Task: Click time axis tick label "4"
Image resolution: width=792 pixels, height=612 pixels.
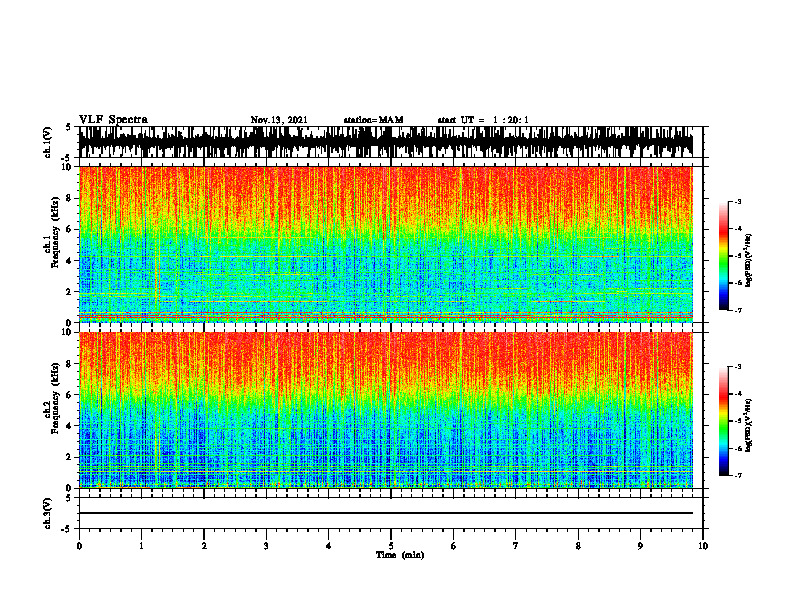Action: click(329, 546)
